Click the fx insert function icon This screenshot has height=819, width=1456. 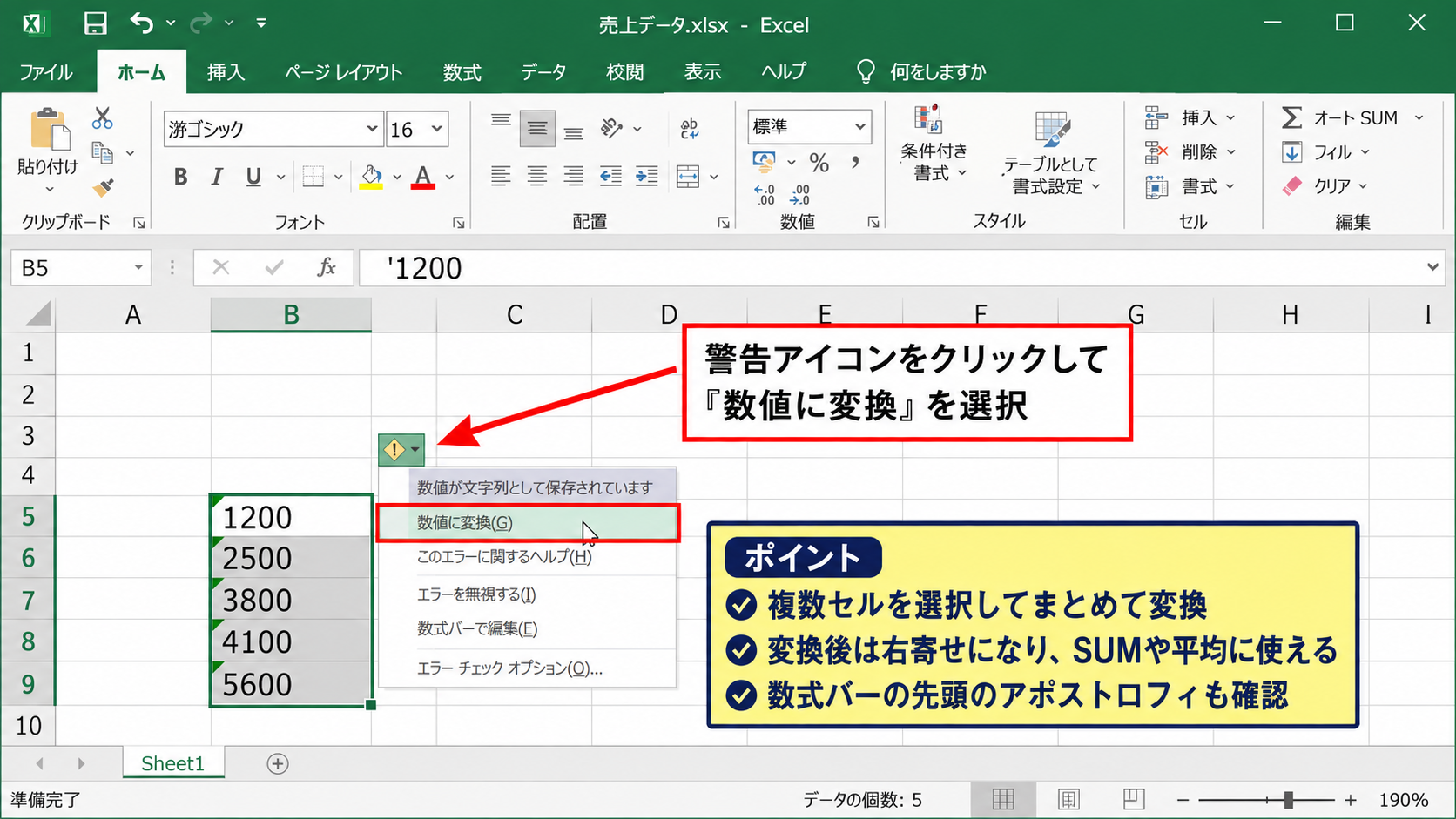tap(327, 267)
